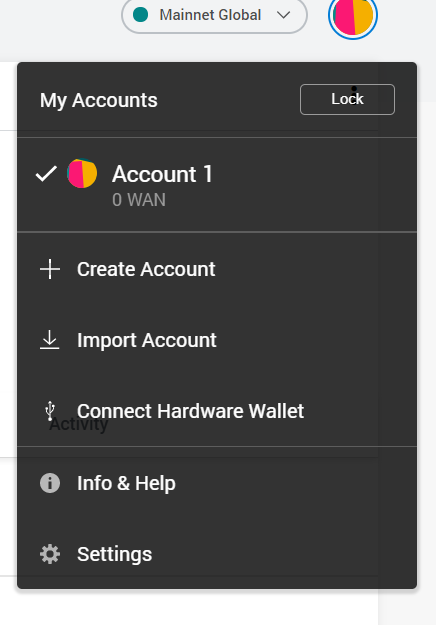This screenshot has height=625, width=436.
Task: Open Info & Help
Action: pos(217,483)
